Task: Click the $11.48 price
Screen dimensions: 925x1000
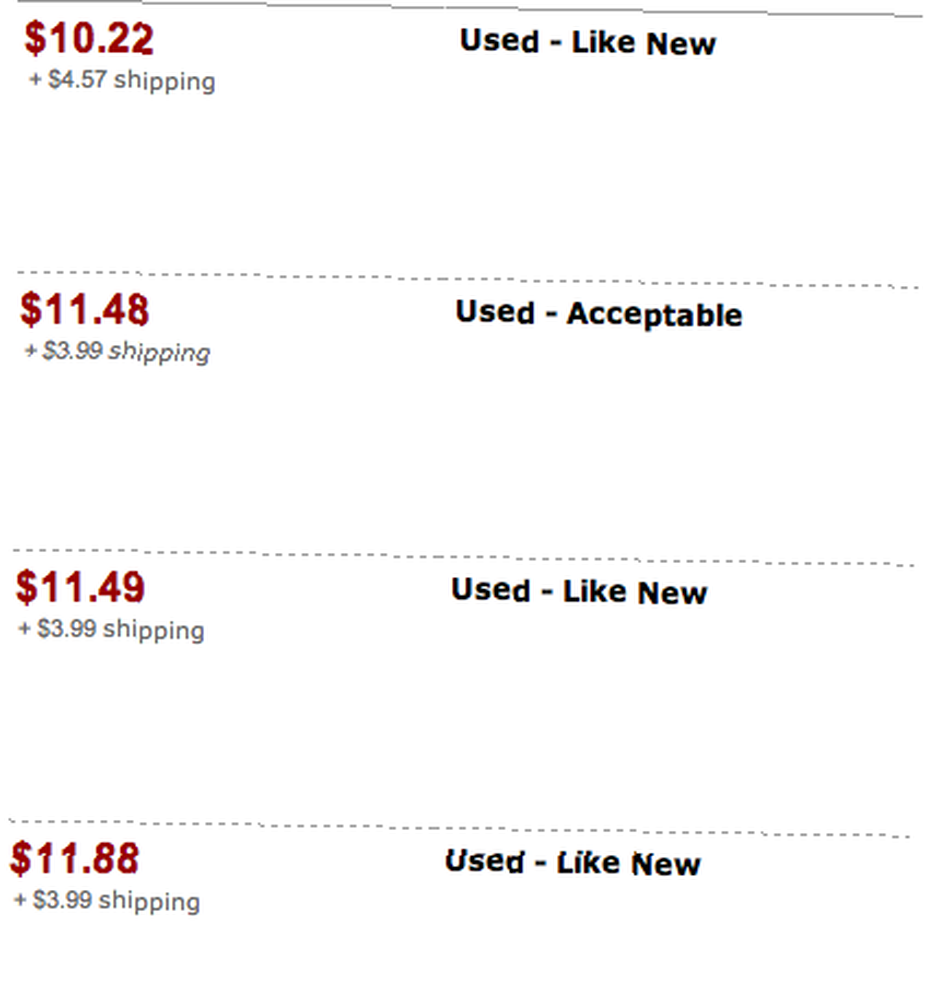Action: (84, 310)
